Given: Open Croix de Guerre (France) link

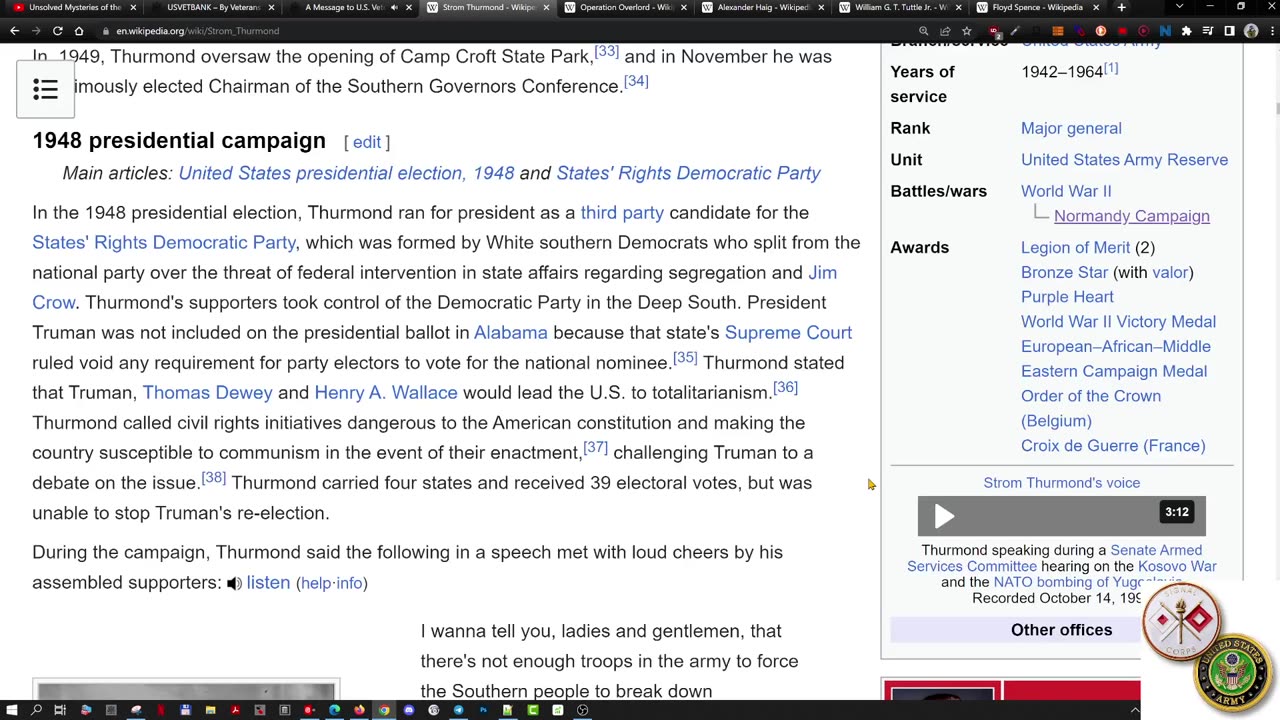Looking at the screenshot, I should coord(1113,446).
